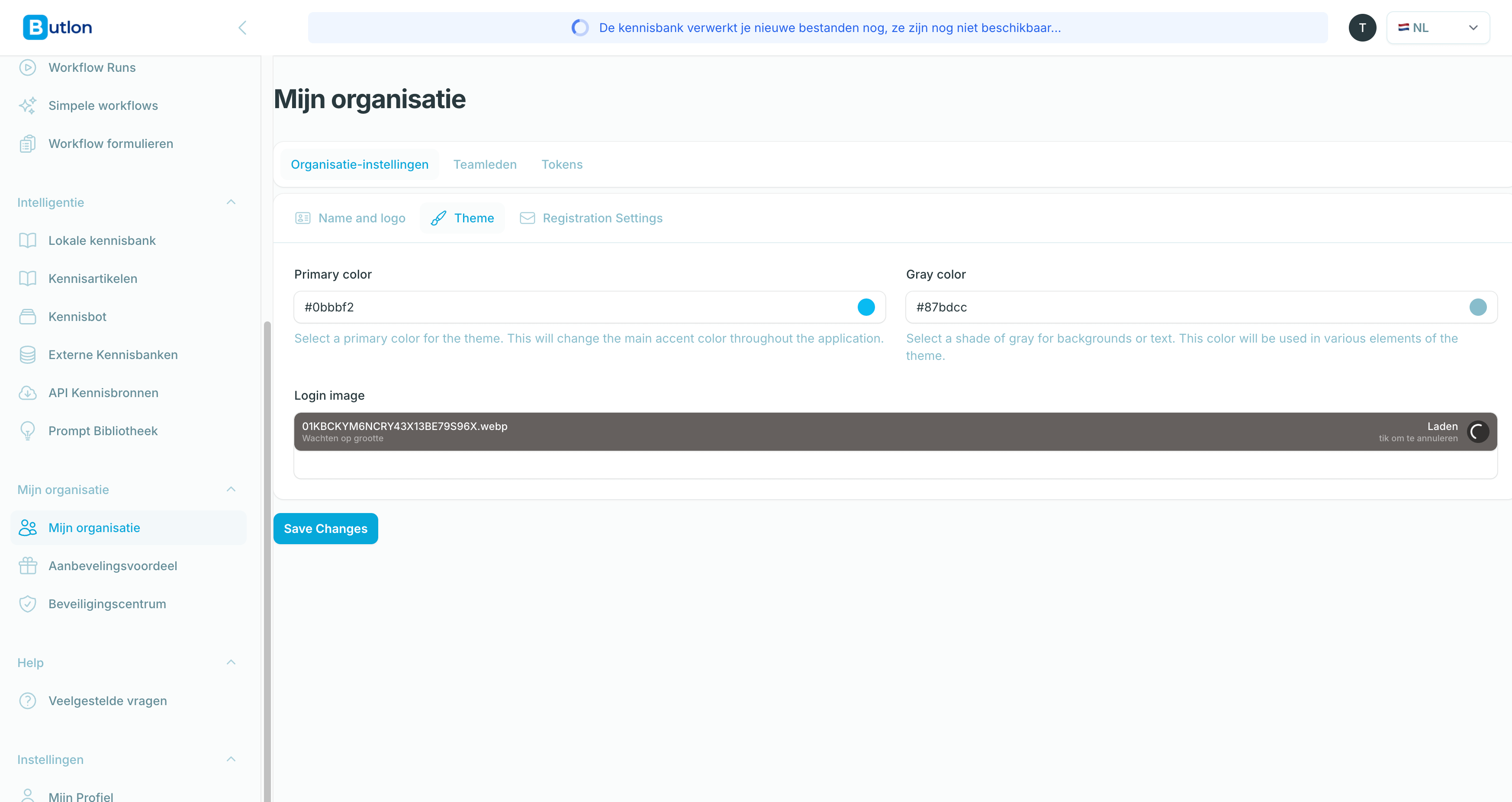1512x802 pixels.
Task: Collapse the Intelligentie sidebar section
Action: (x=231, y=202)
